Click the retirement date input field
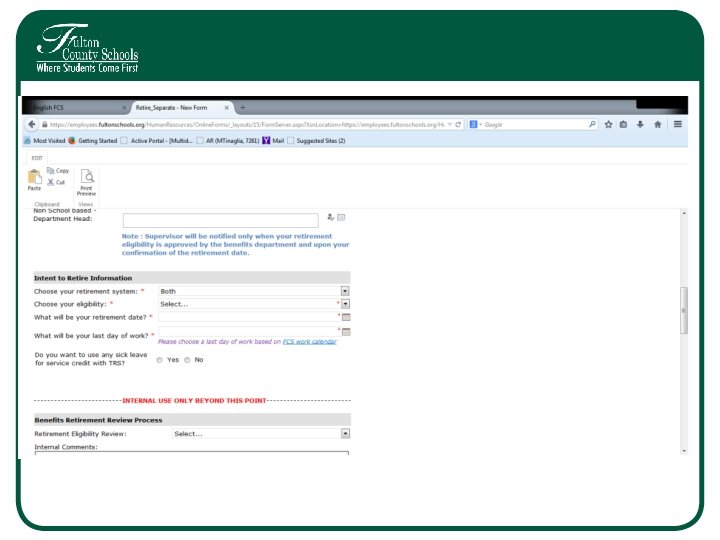720x540 pixels. click(248, 317)
